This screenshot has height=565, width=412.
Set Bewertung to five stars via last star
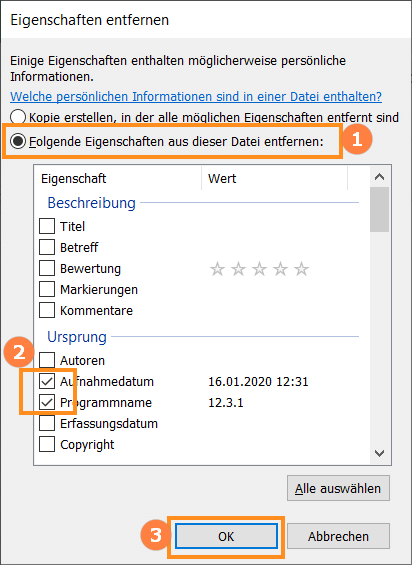click(301, 269)
